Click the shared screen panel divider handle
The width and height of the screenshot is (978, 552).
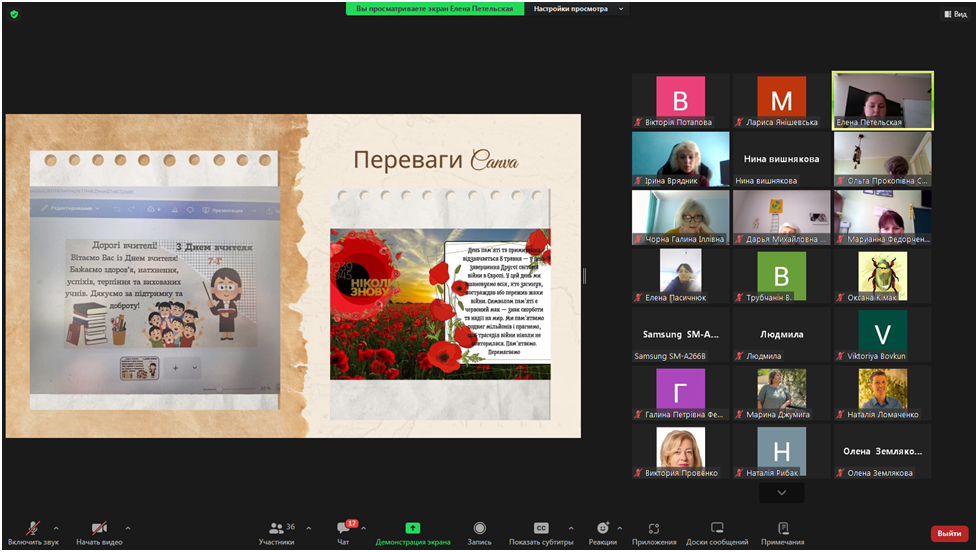(x=585, y=275)
